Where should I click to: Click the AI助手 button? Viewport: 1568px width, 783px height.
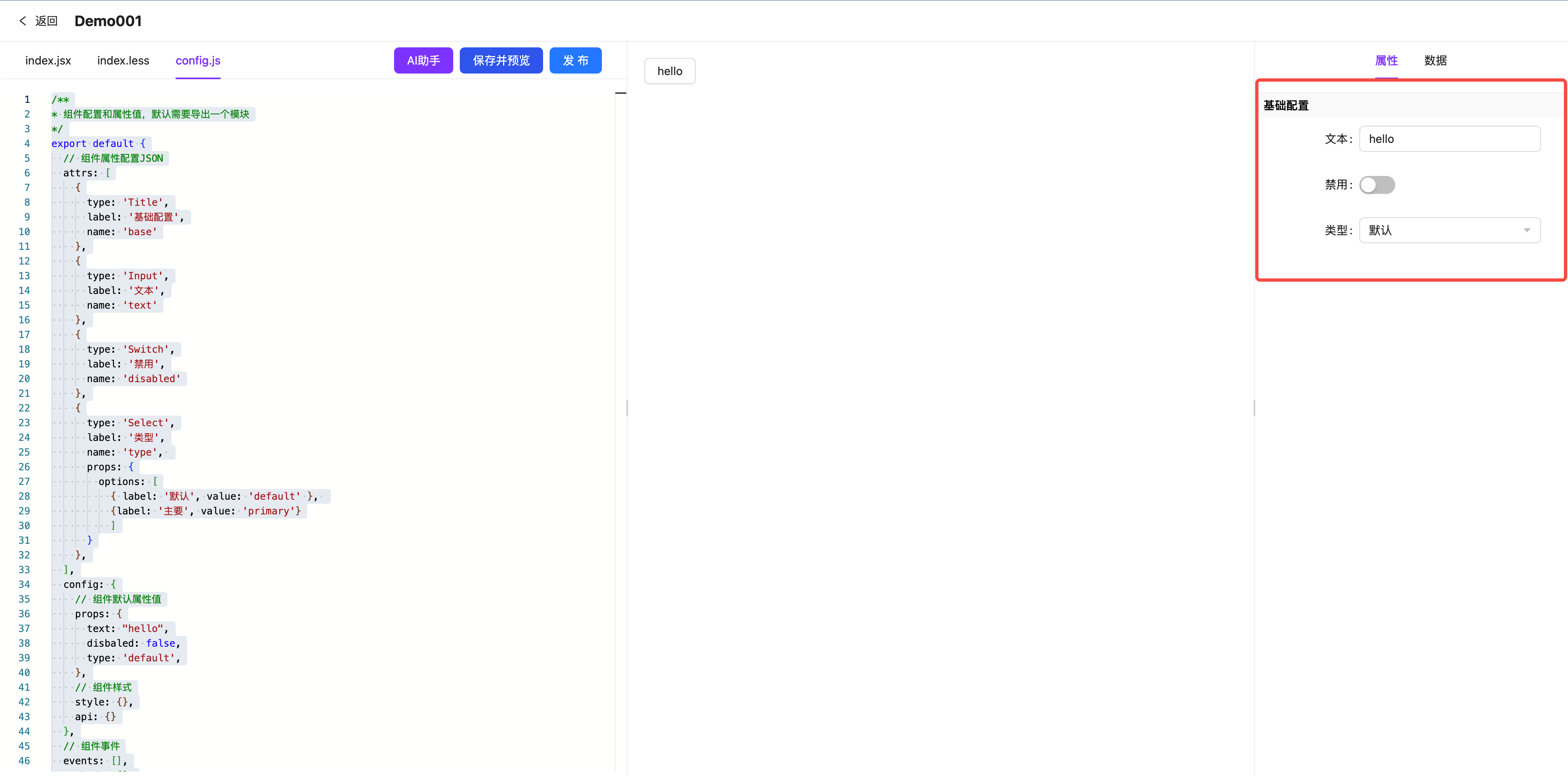[x=423, y=60]
